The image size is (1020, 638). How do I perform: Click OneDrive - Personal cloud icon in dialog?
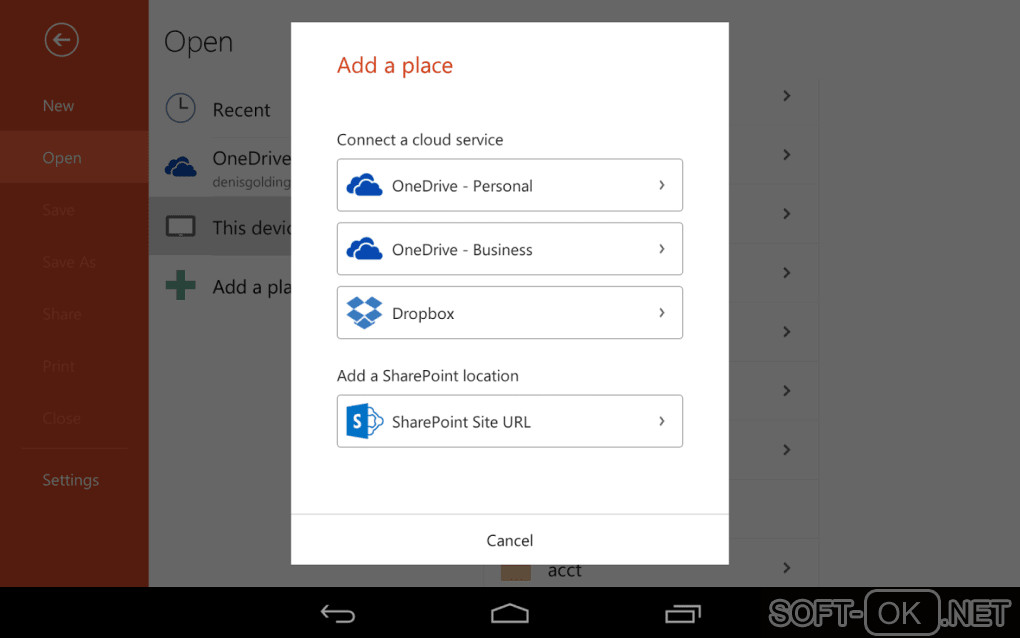click(364, 185)
